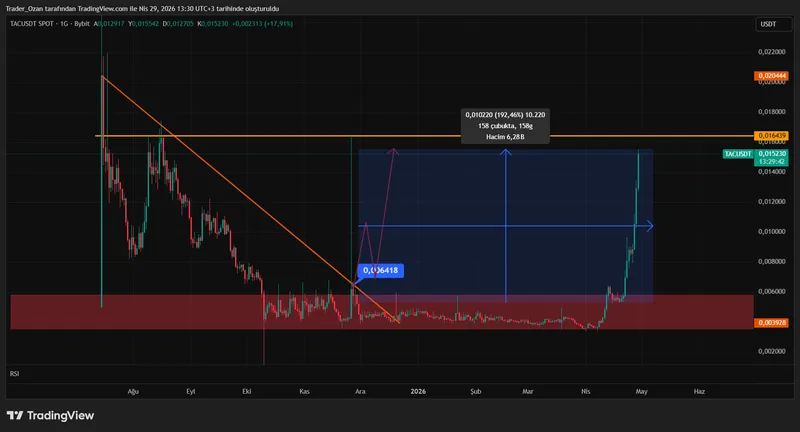Click the Eyl month on time axis
The width and height of the screenshot is (800, 432).
pos(191,392)
